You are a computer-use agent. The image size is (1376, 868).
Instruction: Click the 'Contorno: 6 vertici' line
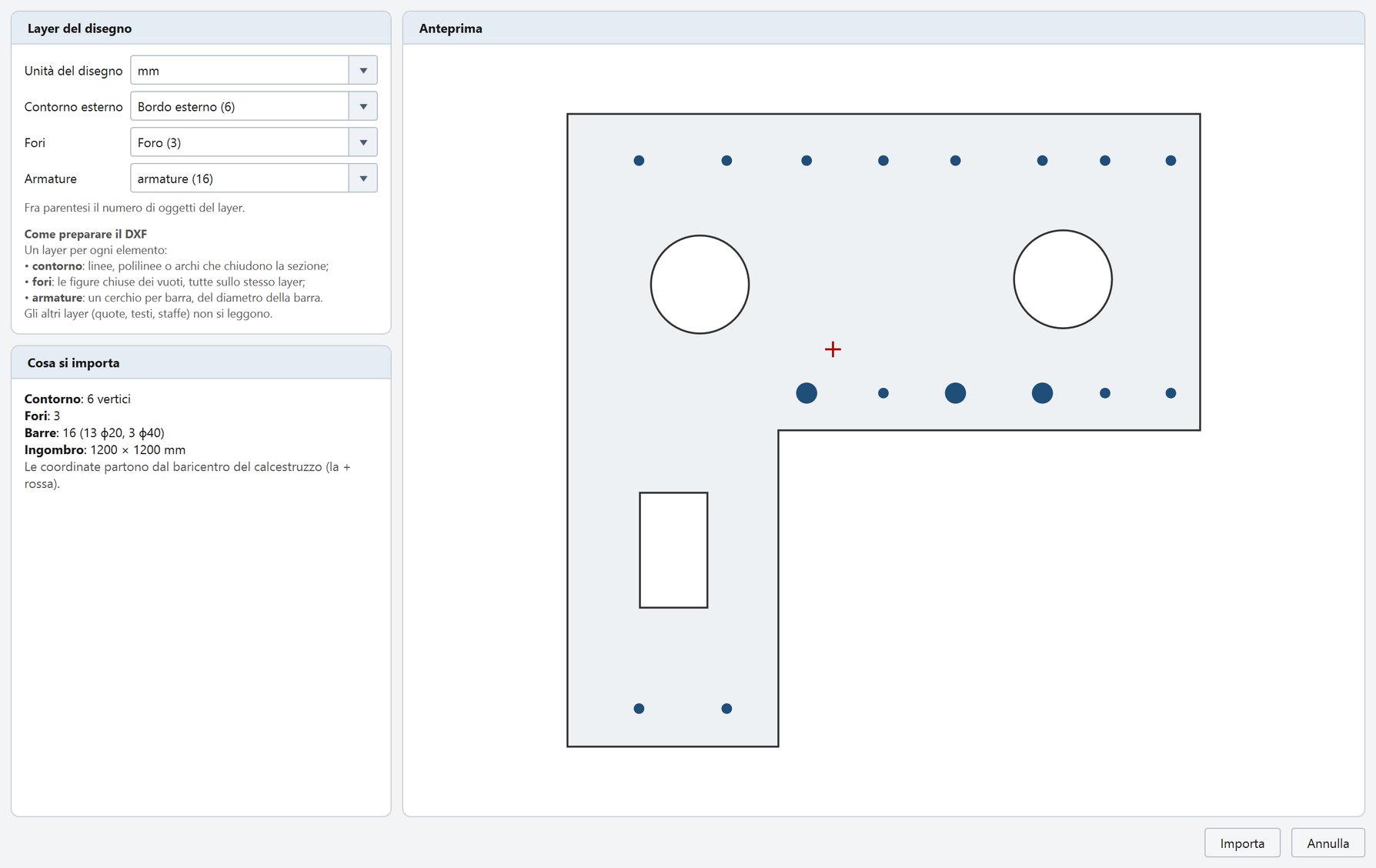pyautogui.click(x=78, y=399)
